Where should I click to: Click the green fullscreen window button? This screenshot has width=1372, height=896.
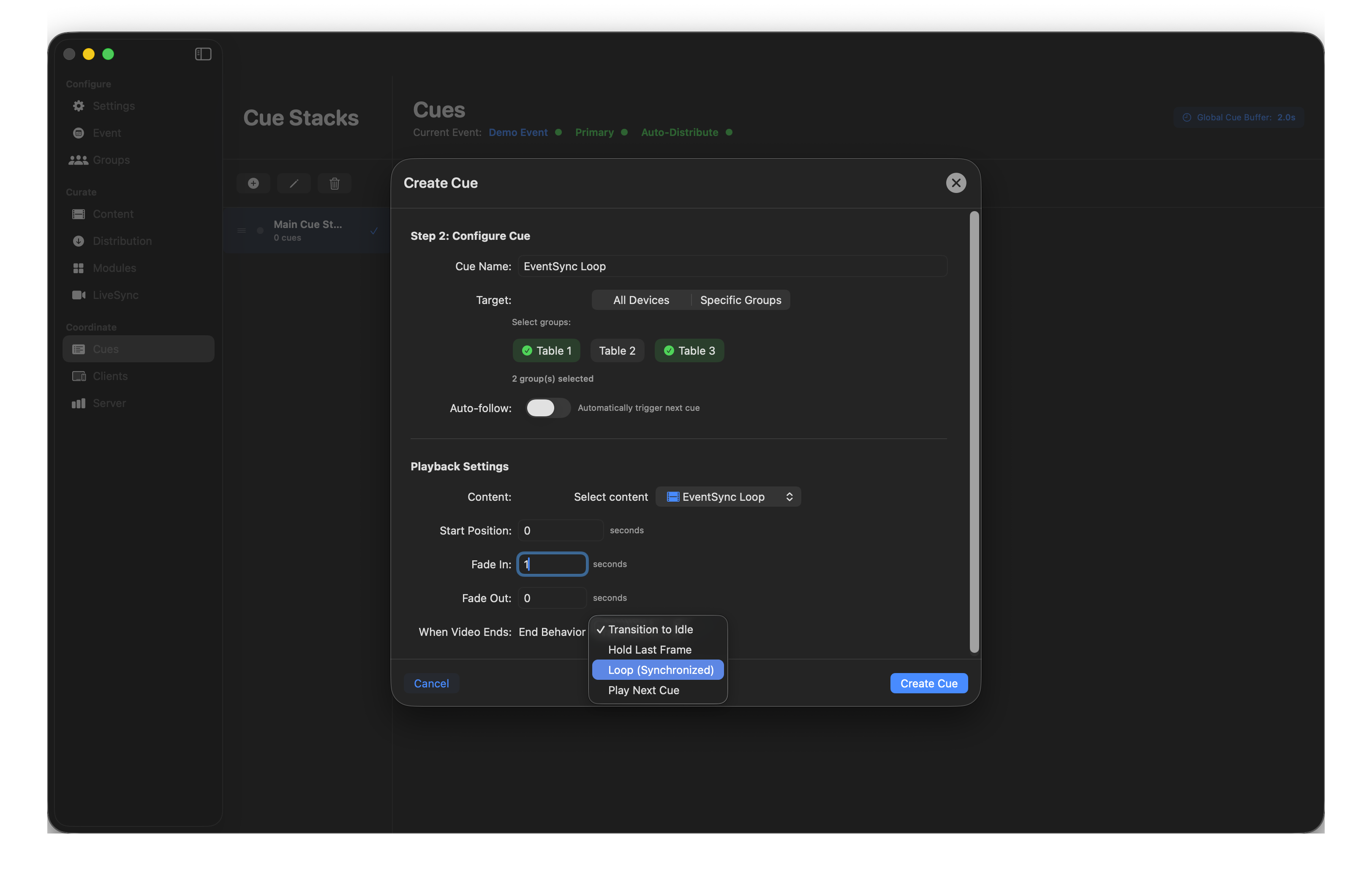pos(109,54)
